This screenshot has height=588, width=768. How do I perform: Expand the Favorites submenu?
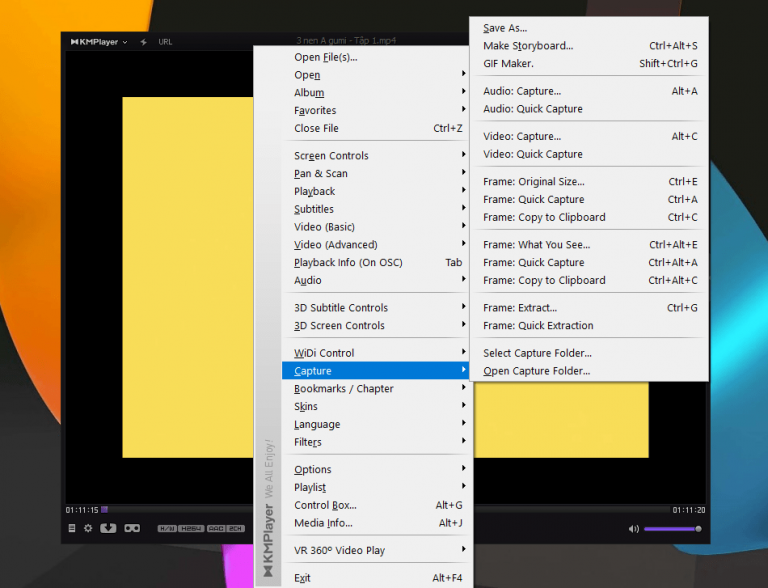point(377,110)
